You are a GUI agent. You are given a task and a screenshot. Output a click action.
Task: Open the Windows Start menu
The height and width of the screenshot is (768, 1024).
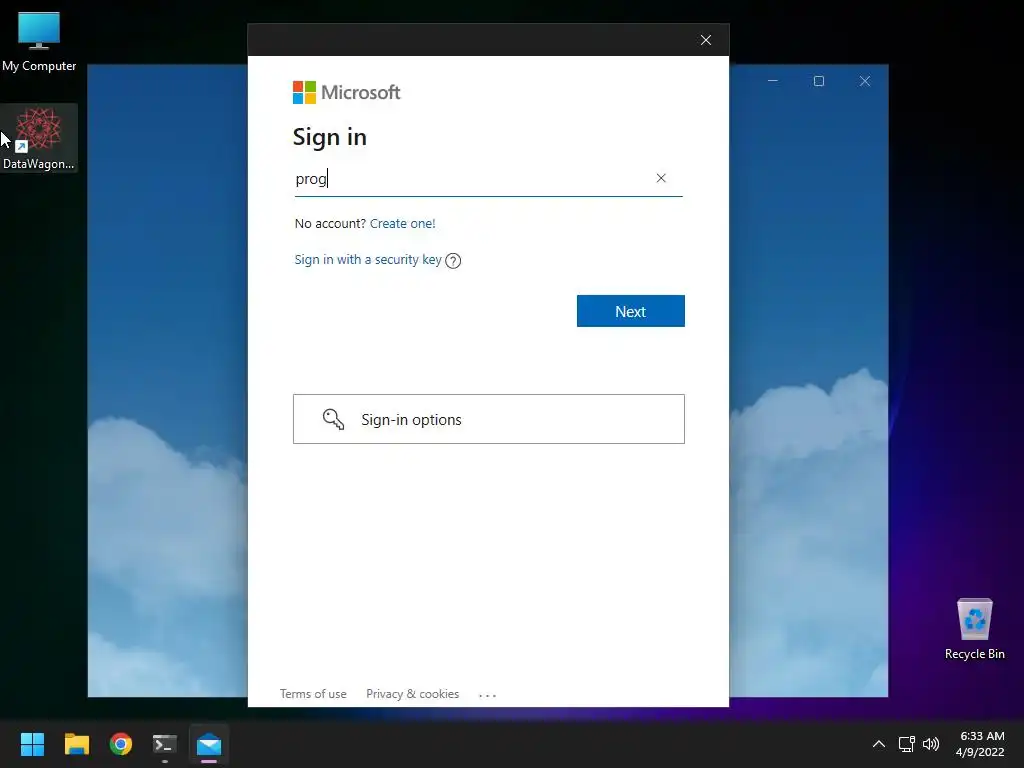tap(32, 744)
